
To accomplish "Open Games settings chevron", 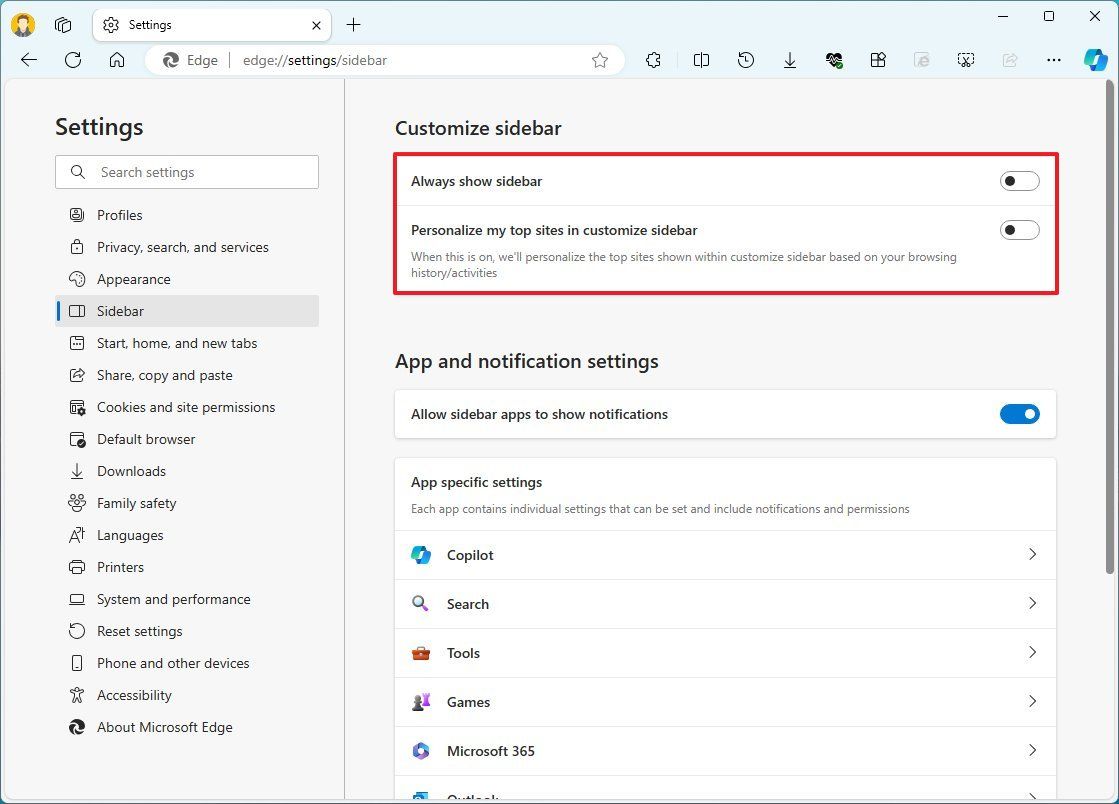I will click(1032, 701).
